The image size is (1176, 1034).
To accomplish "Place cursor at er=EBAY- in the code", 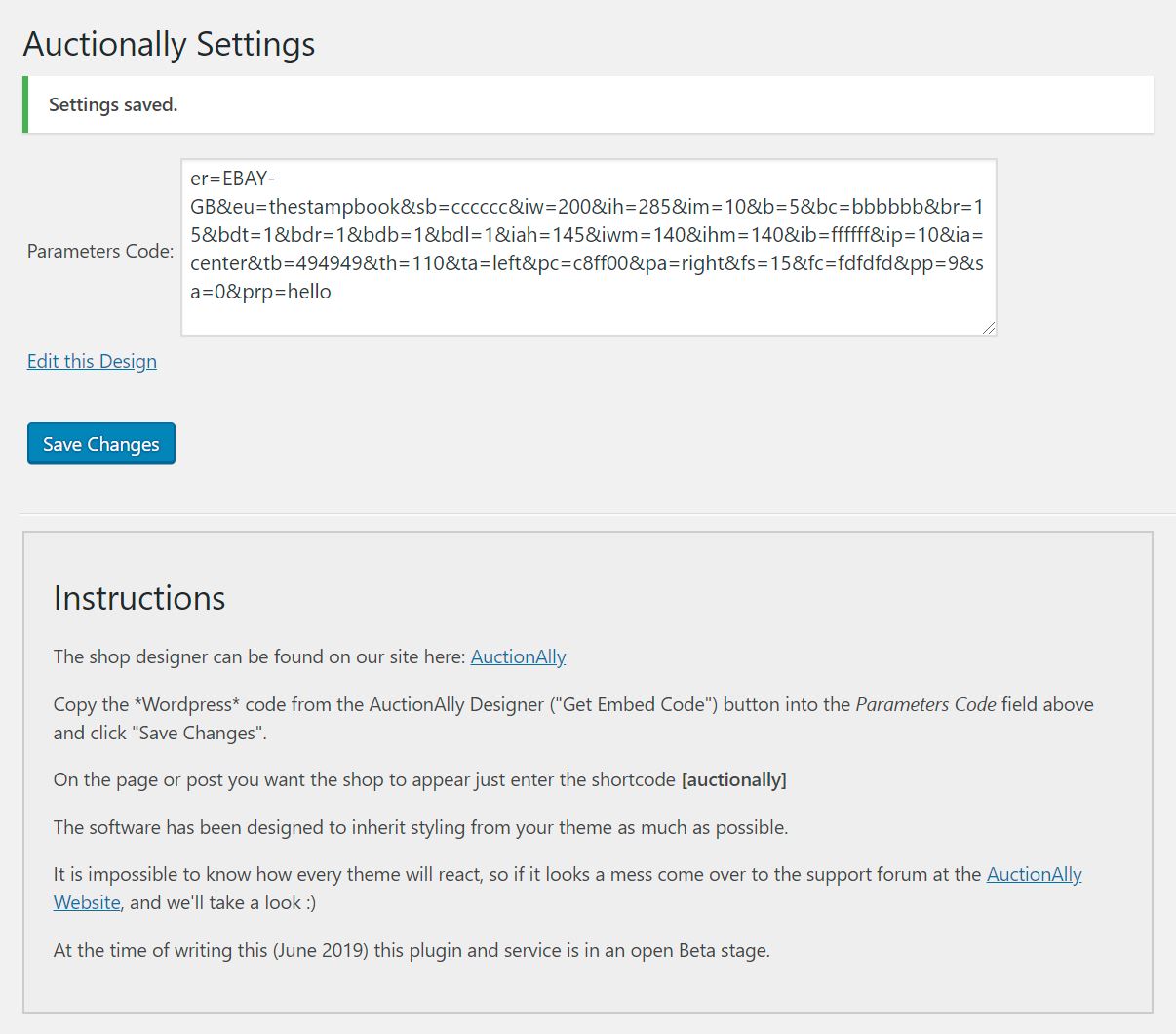I will coord(233,179).
